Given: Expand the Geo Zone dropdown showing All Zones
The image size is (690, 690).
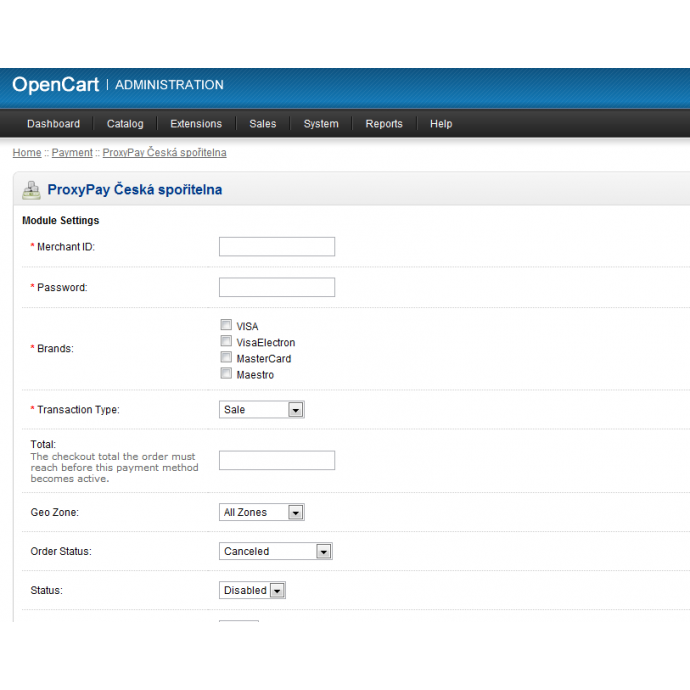Looking at the screenshot, I should coord(262,512).
